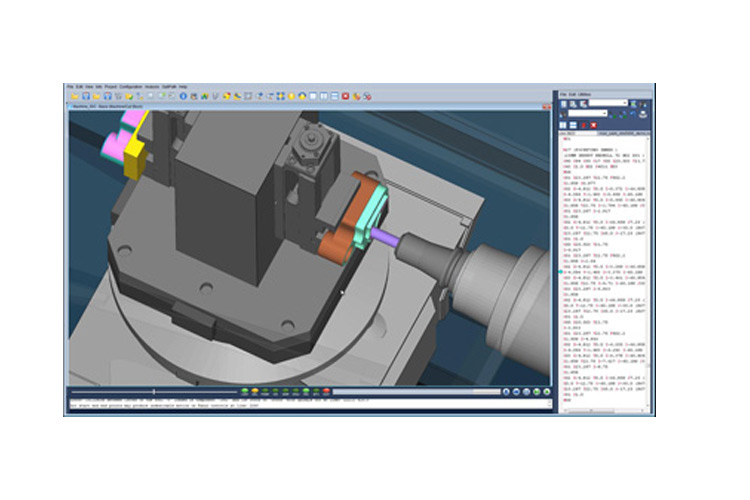Open the OptiPath menu
This screenshot has width=750, height=500.
click(x=169, y=87)
